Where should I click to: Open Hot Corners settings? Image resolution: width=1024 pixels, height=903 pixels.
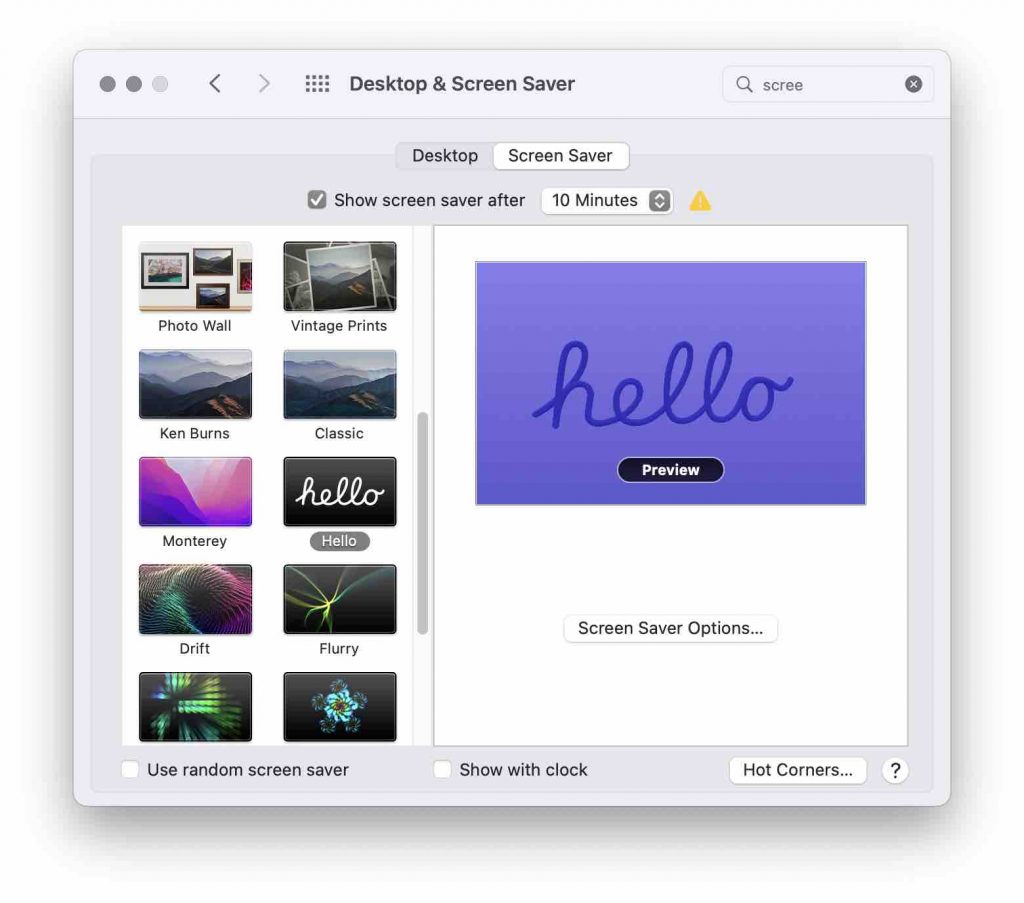pos(797,770)
